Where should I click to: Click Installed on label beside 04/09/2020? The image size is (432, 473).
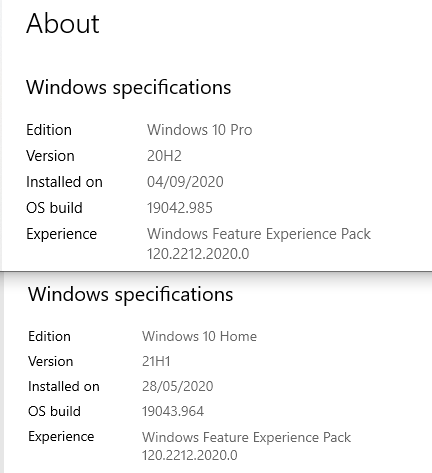(x=64, y=182)
